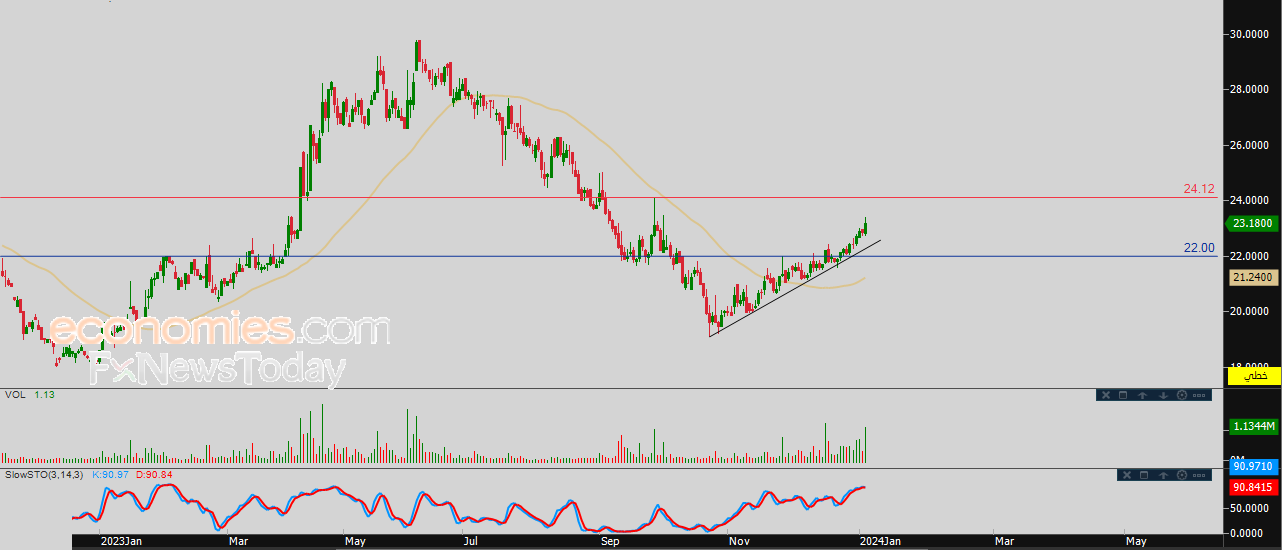Maximize the SlowSTO indicator panel
The image size is (1282, 550).
coord(1144,475)
